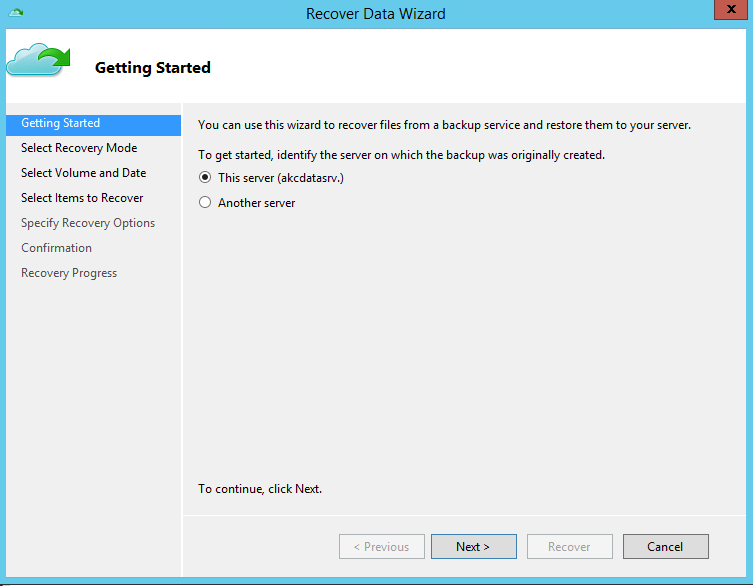Click the 'You can use this wizard' description
The width and height of the screenshot is (753, 586).
(x=444, y=125)
